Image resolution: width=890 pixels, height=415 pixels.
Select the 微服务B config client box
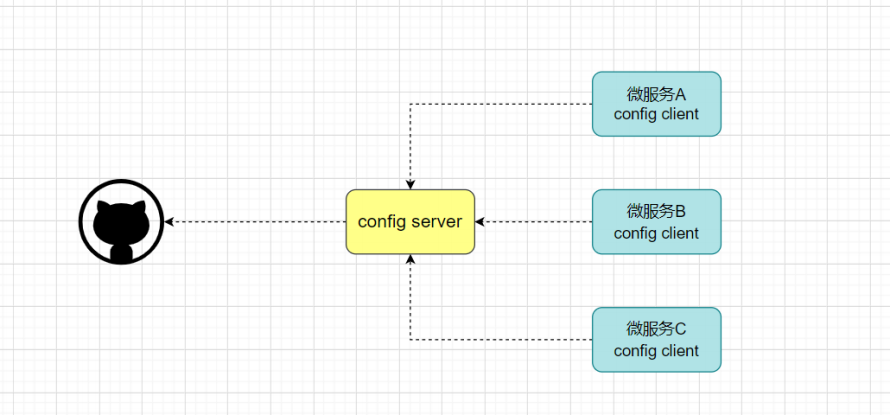coord(657,222)
